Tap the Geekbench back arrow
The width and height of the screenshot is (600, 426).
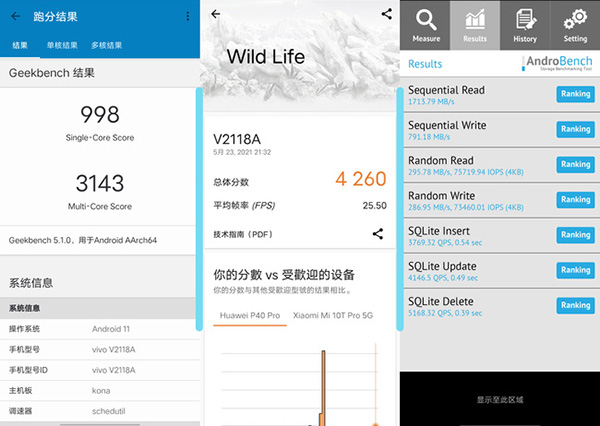13,17
